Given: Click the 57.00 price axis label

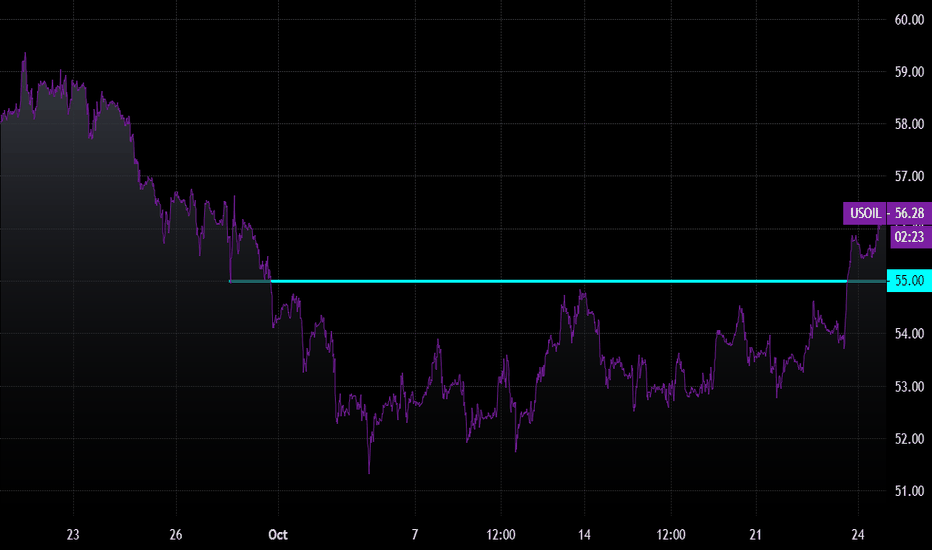Looking at the screenshot, I should 909,176.
